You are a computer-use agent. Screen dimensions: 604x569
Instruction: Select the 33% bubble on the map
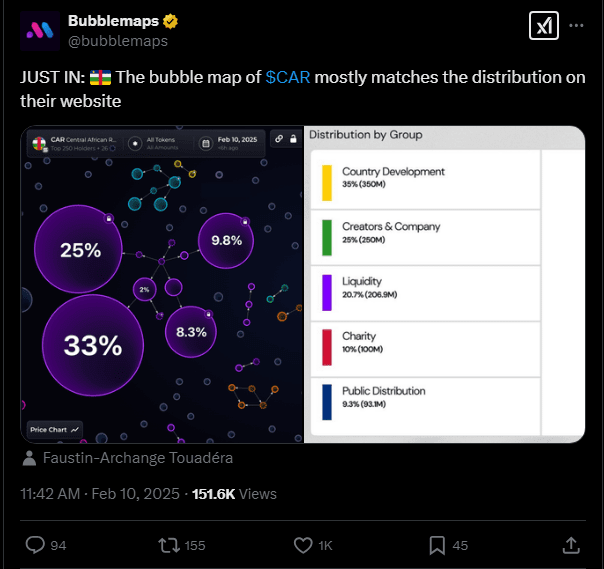tap(92, 346)
